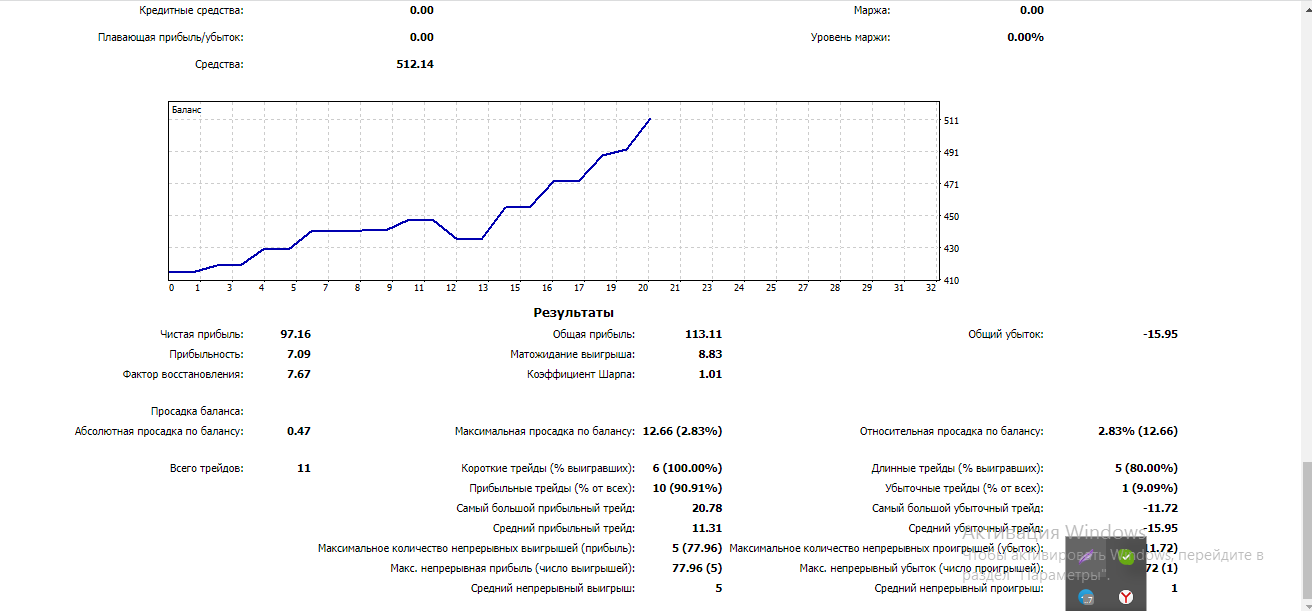Select Средний прибыльный трейд value 11.31

pyautogui.click(x=706, y=528)
